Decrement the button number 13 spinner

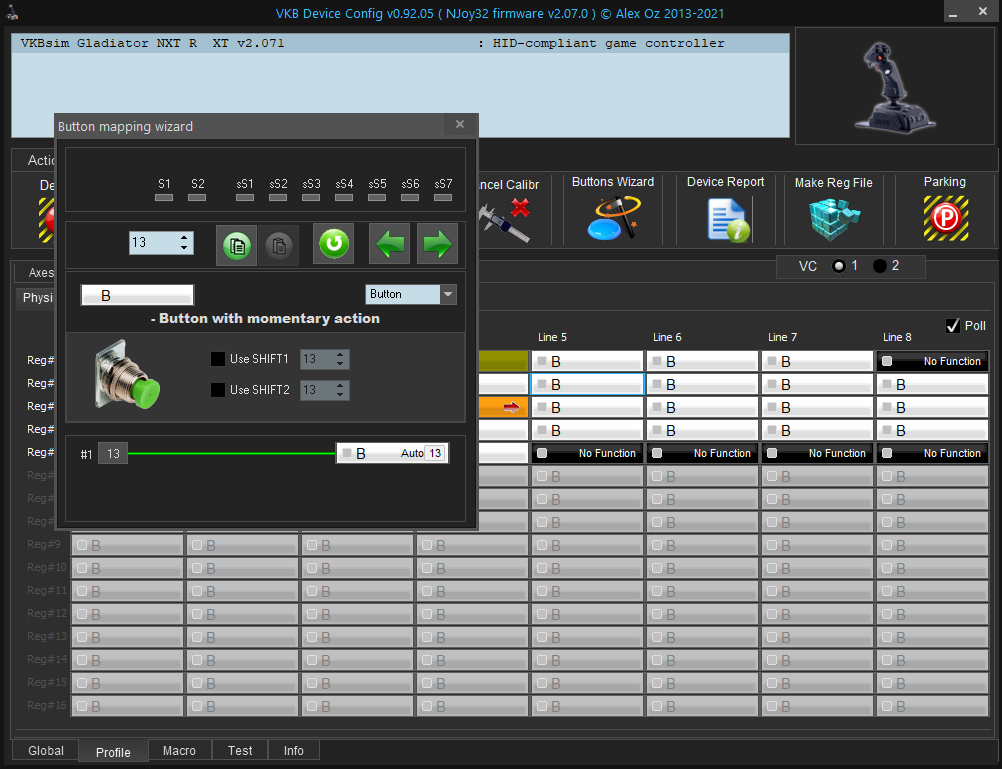[x=184, y=248]
